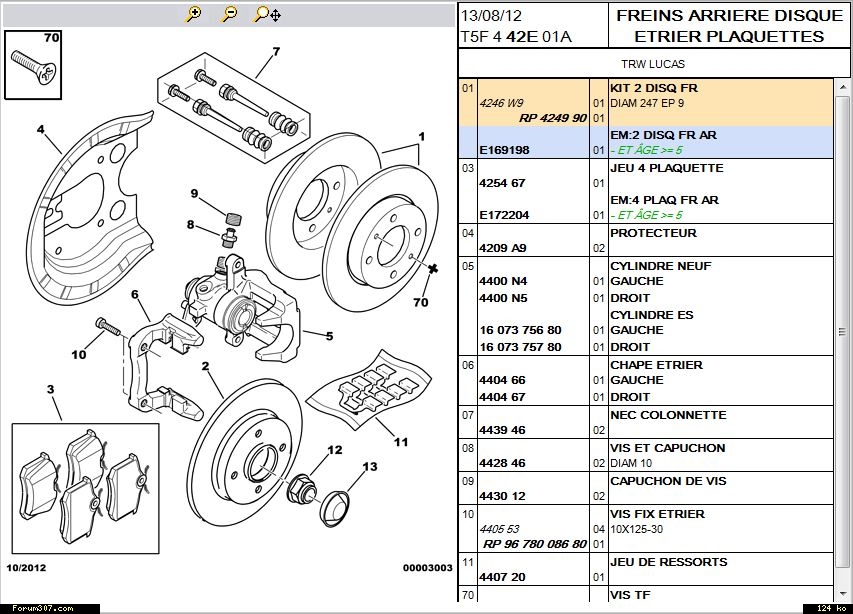853x614 pixels.
Task: Click part number 4254 67
Action: pyautogui.click(x=502, y=184)
